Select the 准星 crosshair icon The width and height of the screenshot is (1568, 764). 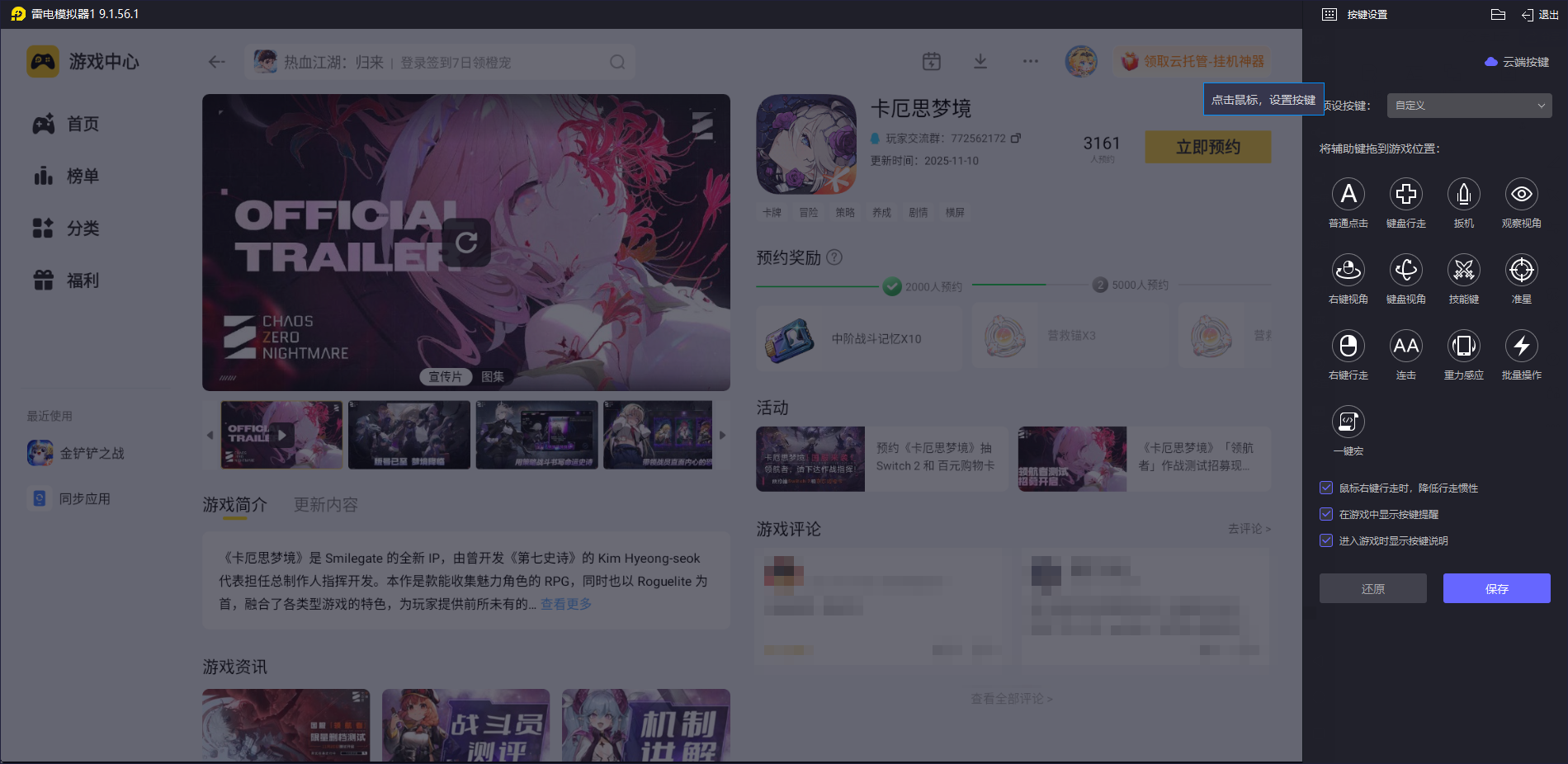(1522, 270)
